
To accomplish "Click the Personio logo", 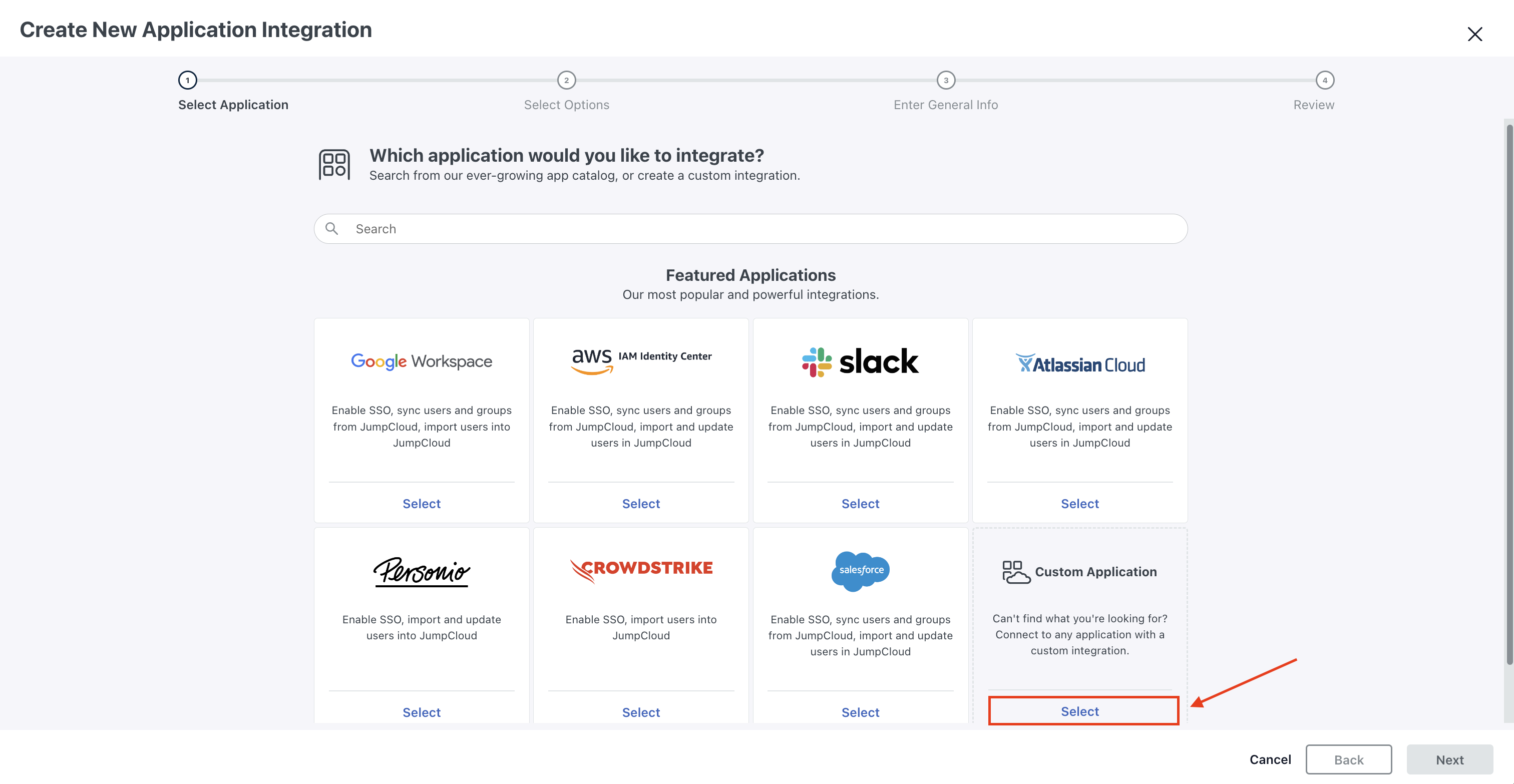I will tap(422, 571).
